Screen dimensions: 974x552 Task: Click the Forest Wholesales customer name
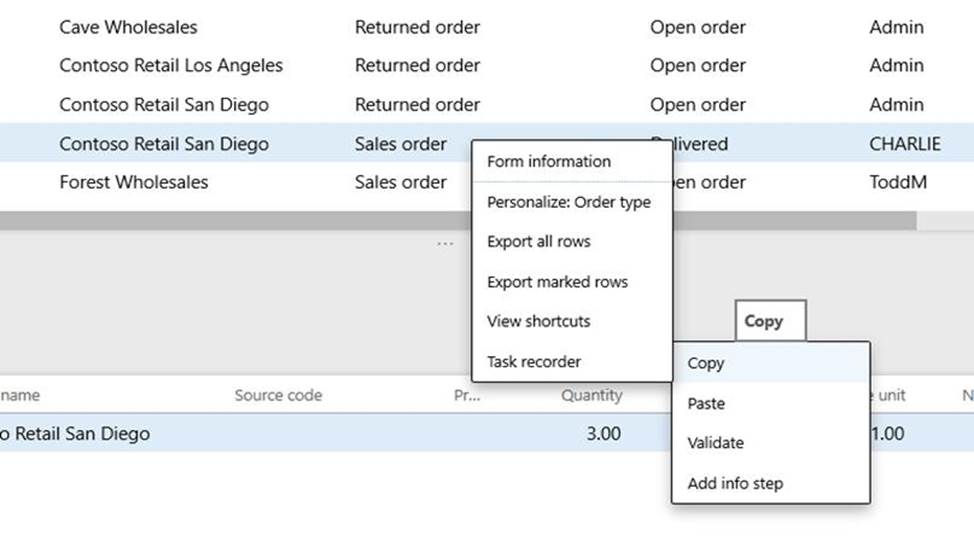tap(133, 183)
